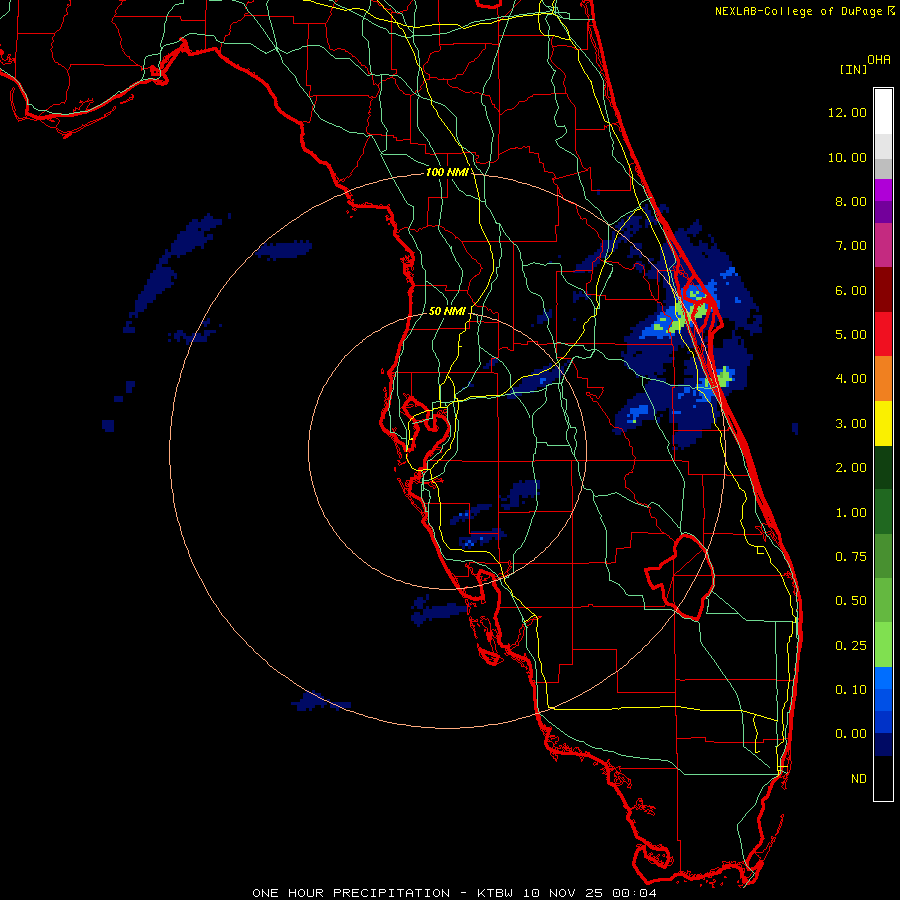The image size is (900, 900).
Task: Click the green 1.00 inch legend swatch
Action: 883,512
